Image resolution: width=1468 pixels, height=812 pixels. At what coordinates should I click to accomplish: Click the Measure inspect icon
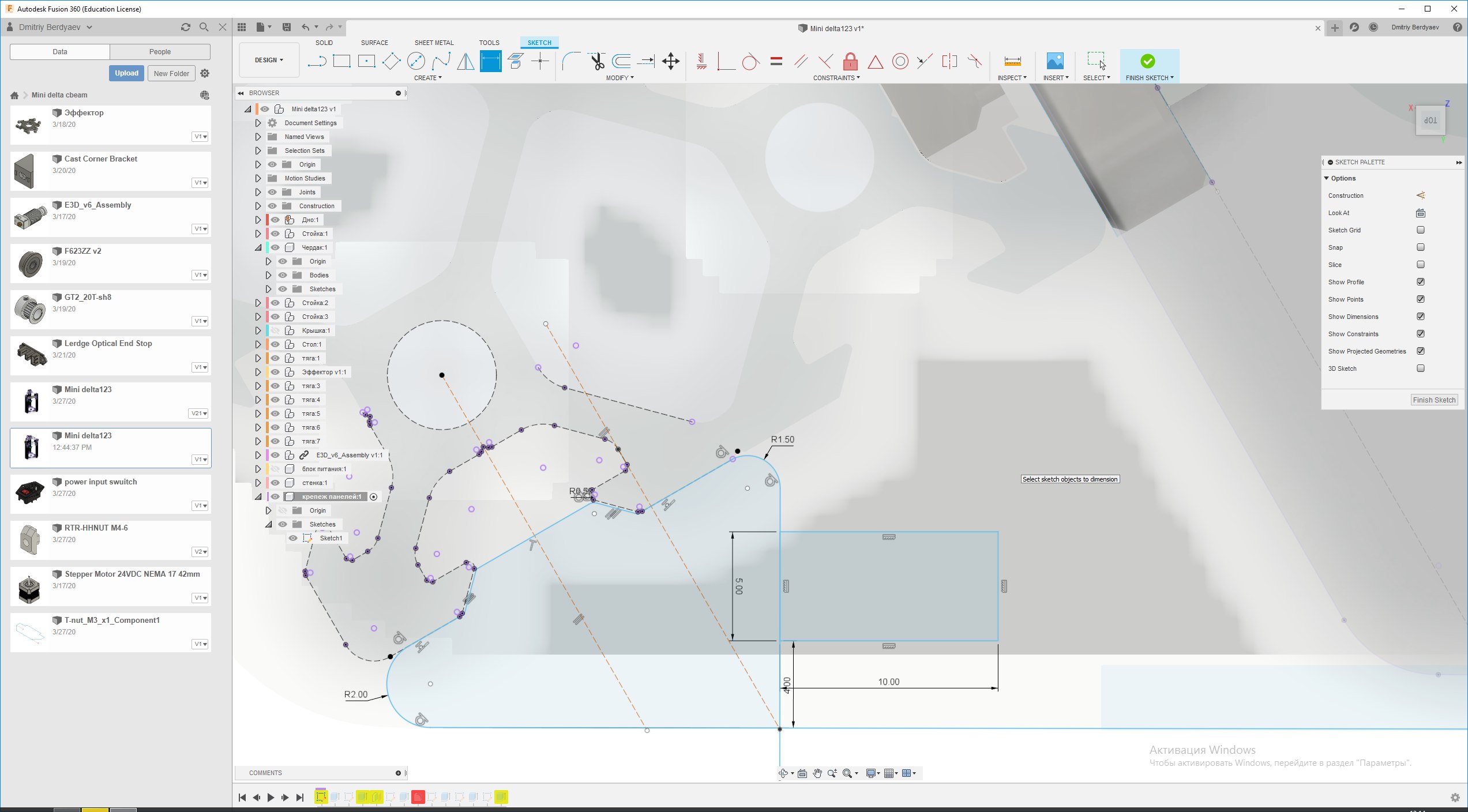coord(1012,61)
